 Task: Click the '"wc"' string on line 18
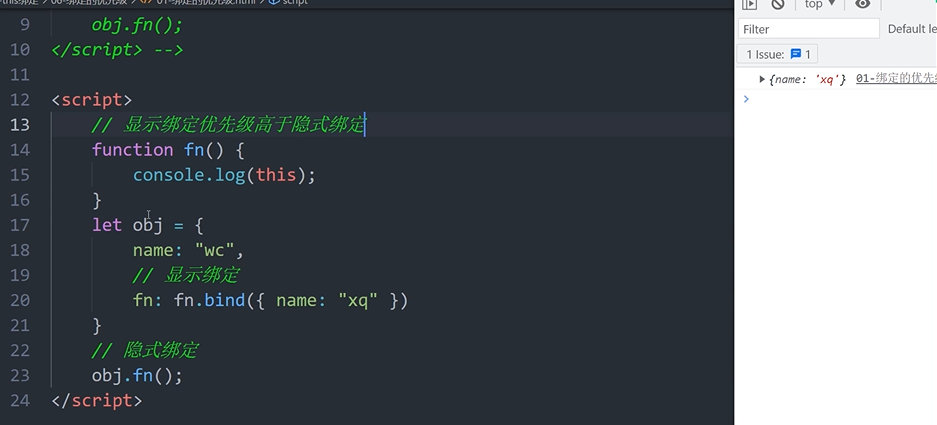(214, 250)
